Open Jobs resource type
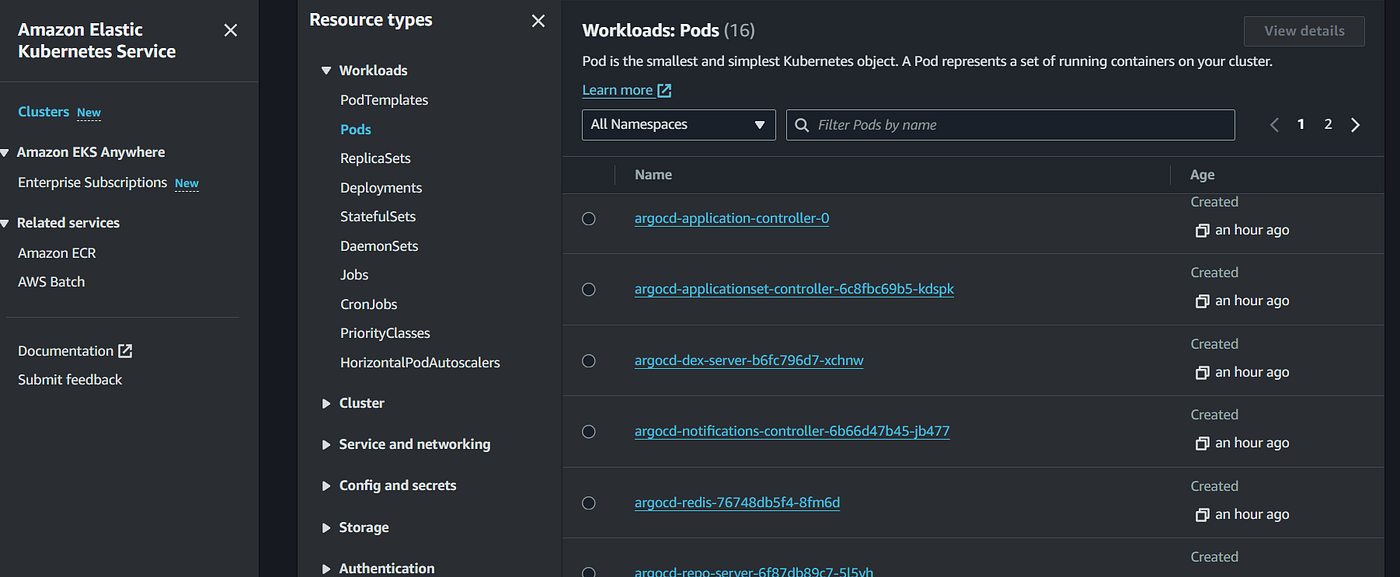 click(354, 275)
